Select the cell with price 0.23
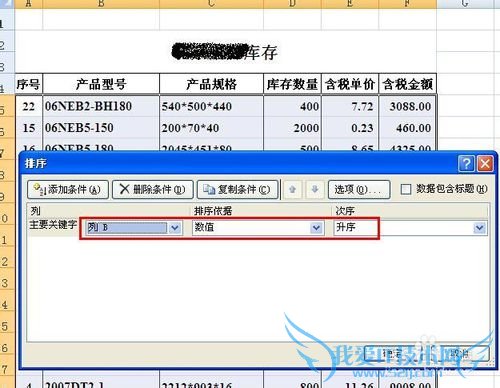The image size is (500, 388). point(350,128)
